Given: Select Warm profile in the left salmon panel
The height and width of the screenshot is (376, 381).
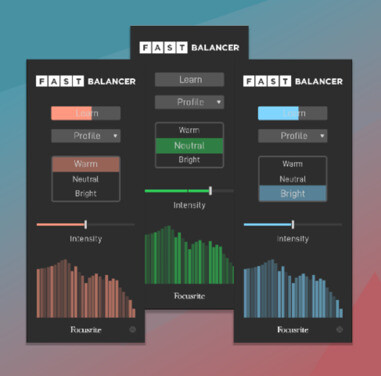Looking at the screenshot, I should point(86,164).
